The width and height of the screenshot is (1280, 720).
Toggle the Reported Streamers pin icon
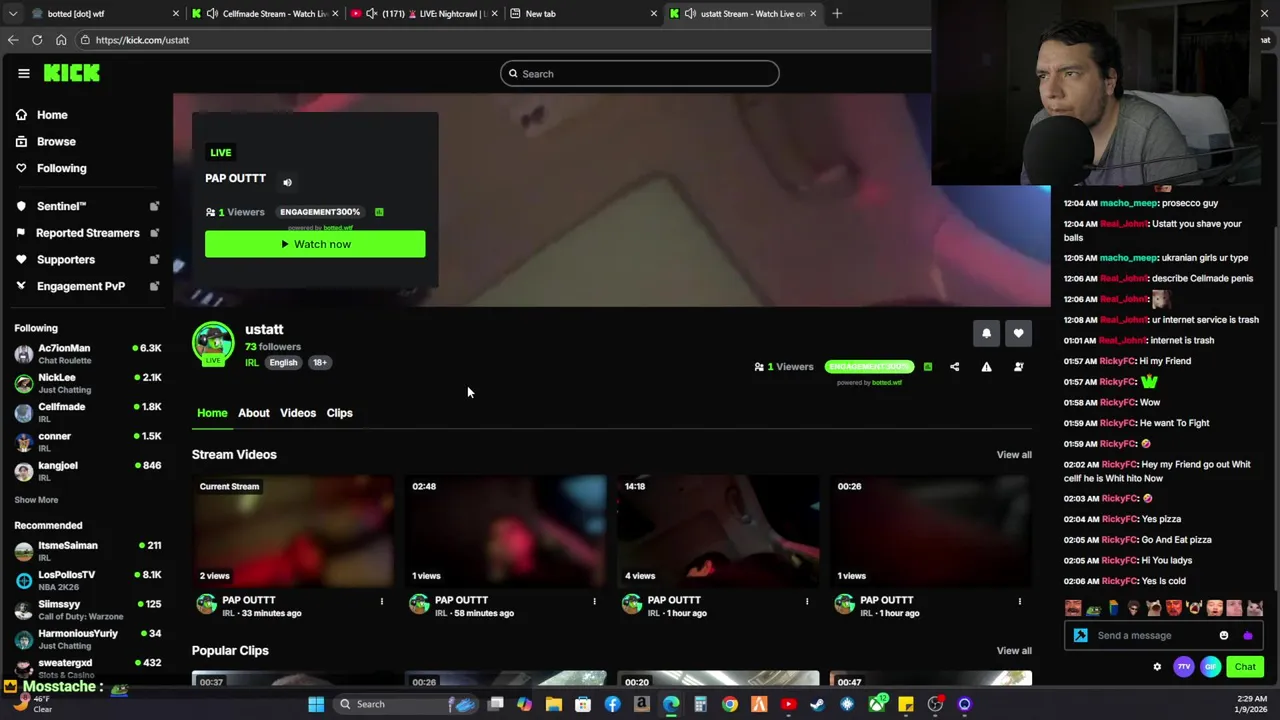click(154, 233)
